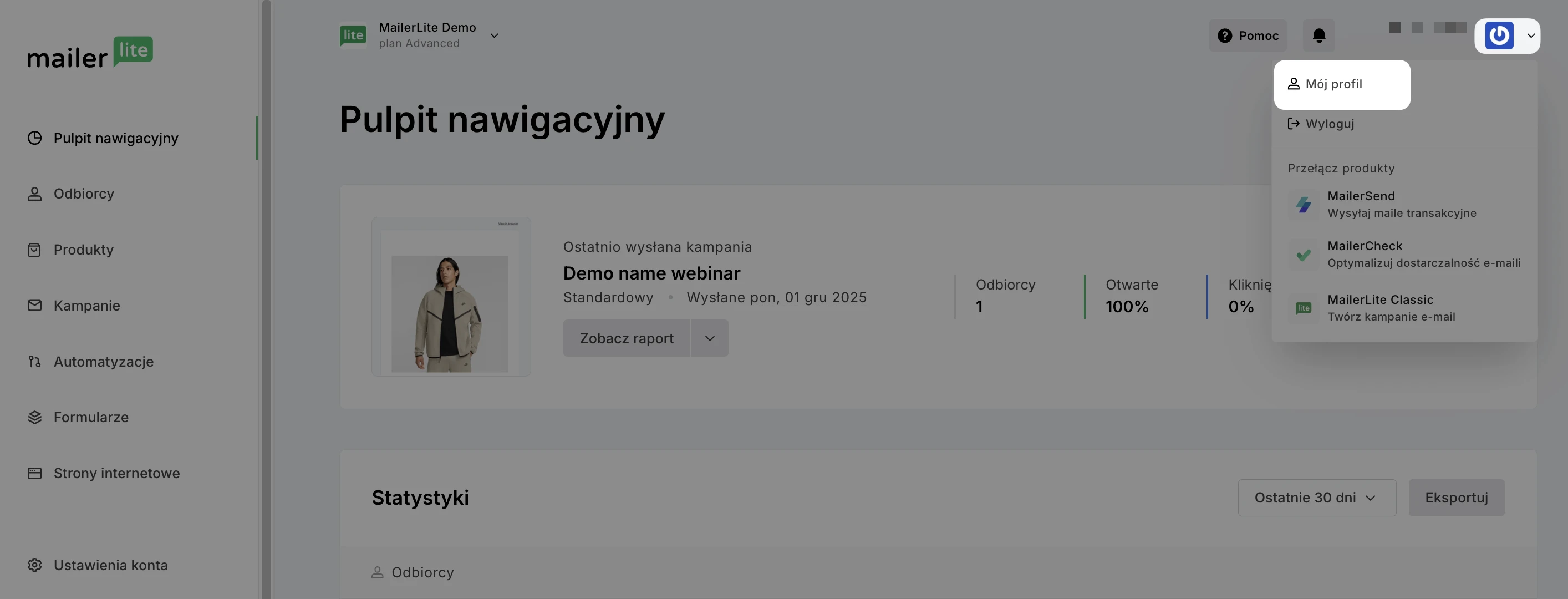Select Mój profil menu item
The height and width of the screenshot is (599, 1568).
[x=1333, y=84]
